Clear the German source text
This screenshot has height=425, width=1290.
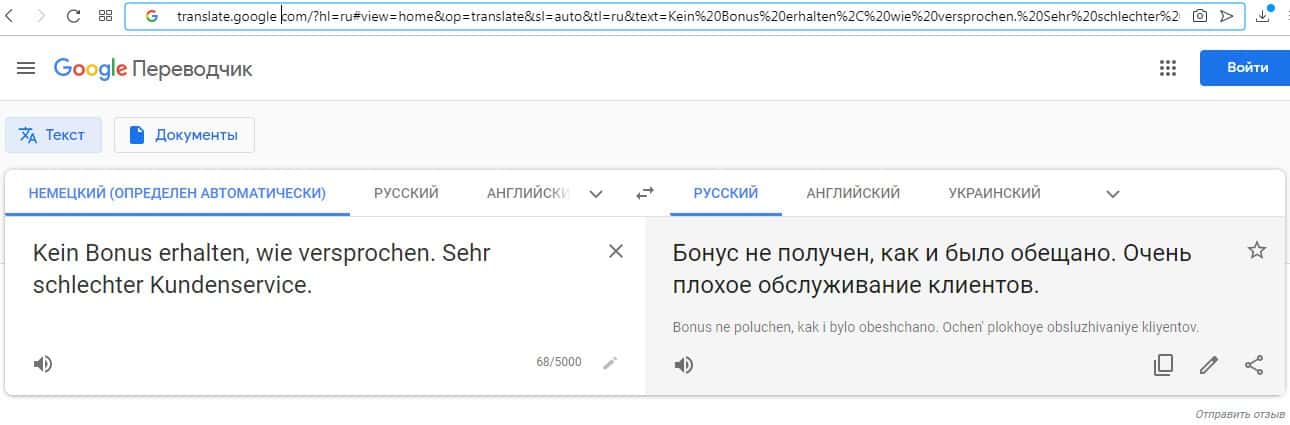pos(616,251)
